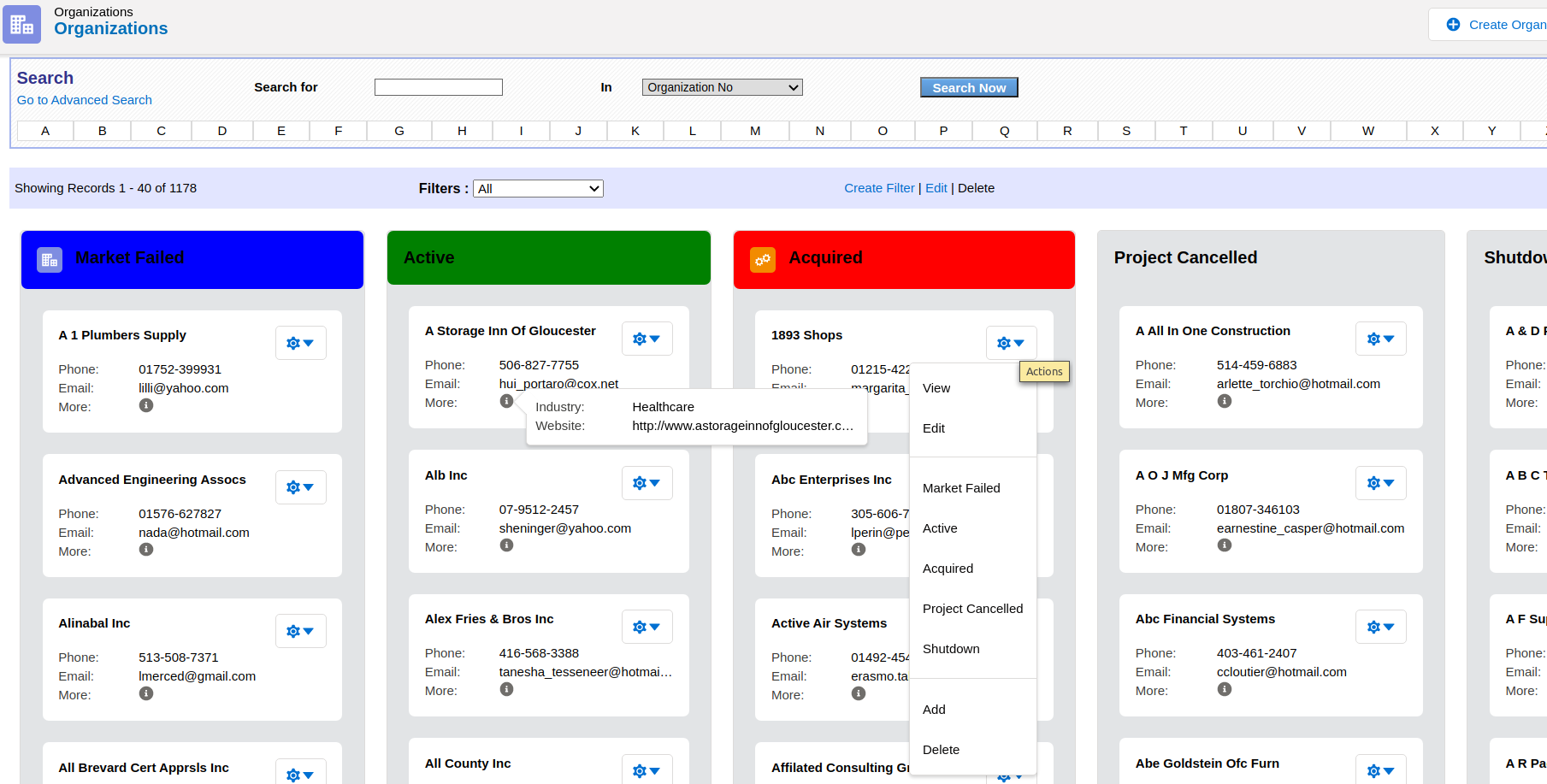The height and width of the screenshot is (784, 1547).
Task: Open actions gear for All County Inc
Action: (647, 769)
